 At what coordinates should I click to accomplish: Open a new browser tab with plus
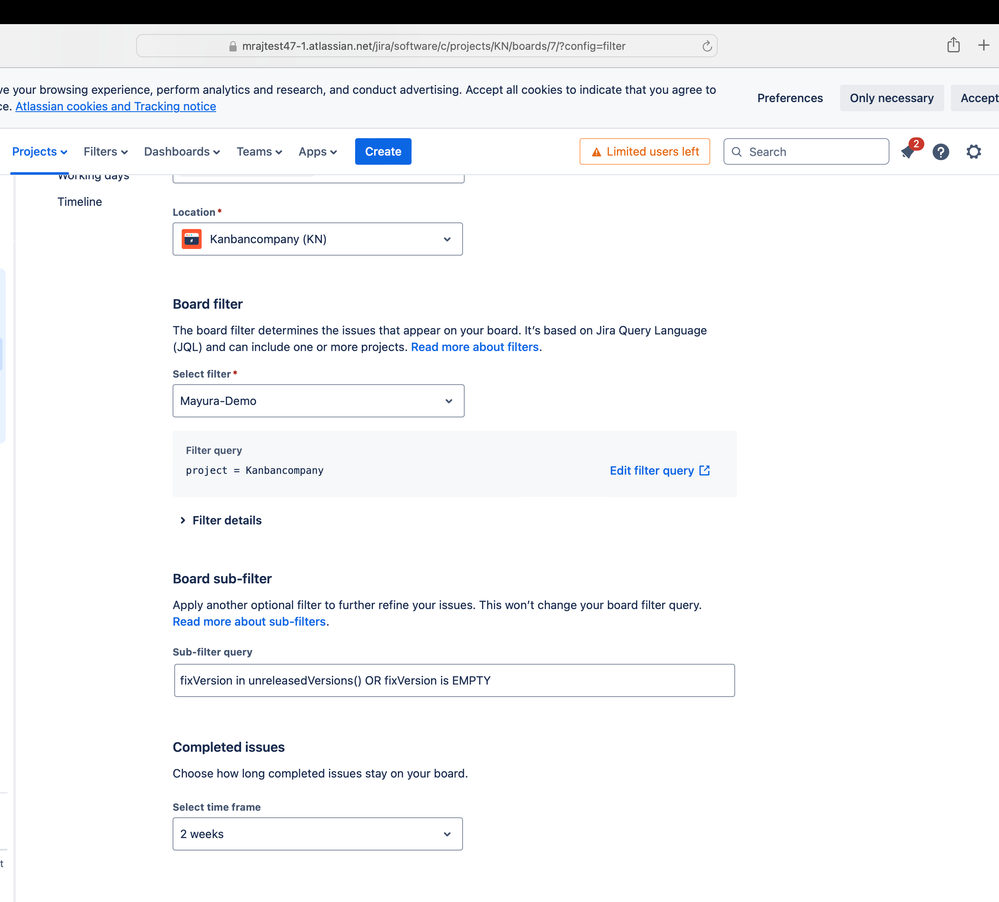[x=984, y=45]
